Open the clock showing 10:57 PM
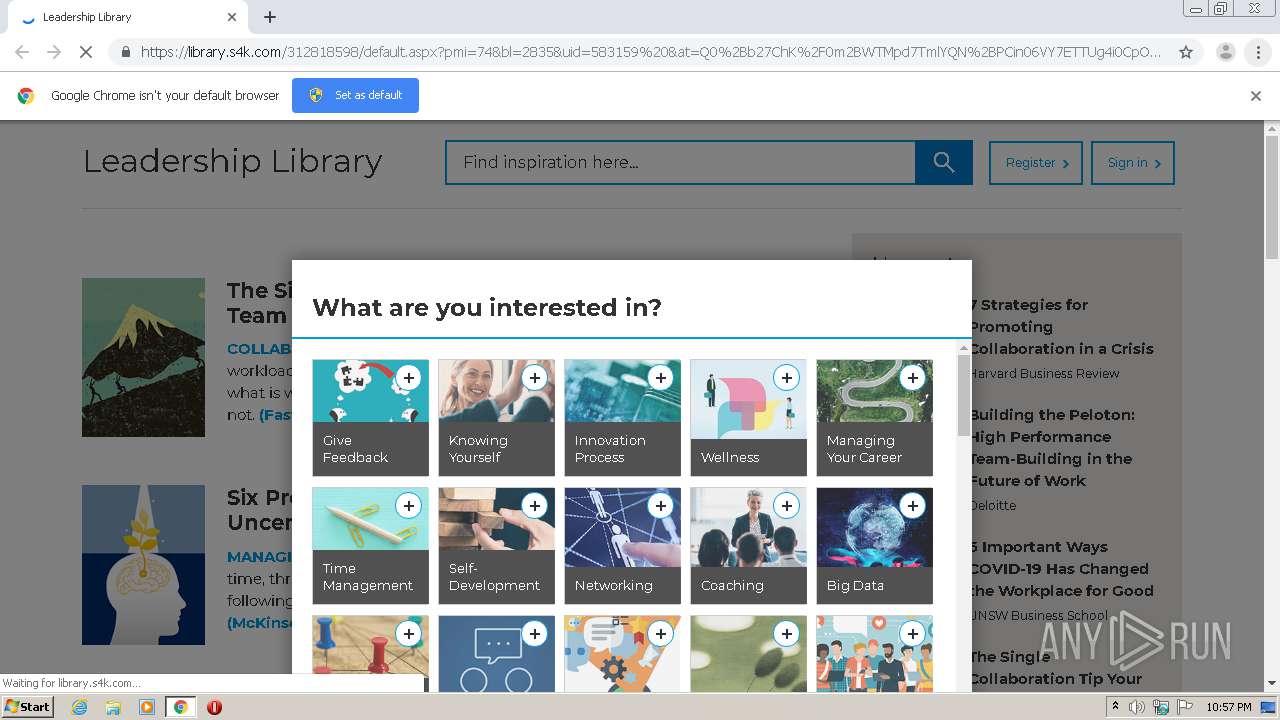1280x720 pixels. [x=1229, y=707]
